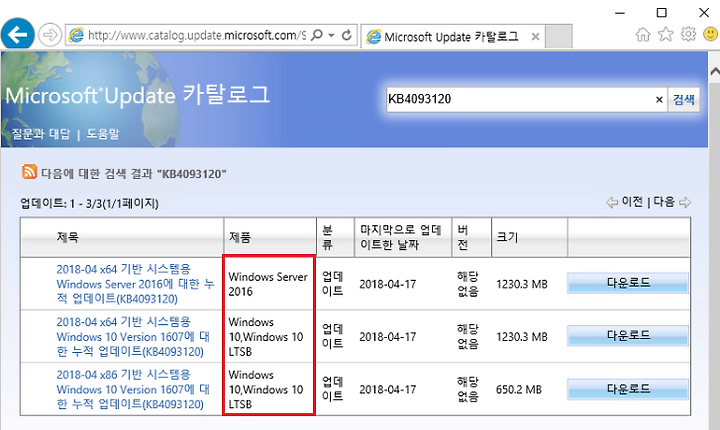Go to 다음 next page link
The width and height of the screenshot is (720, 430).
click(x=664, y=202)
